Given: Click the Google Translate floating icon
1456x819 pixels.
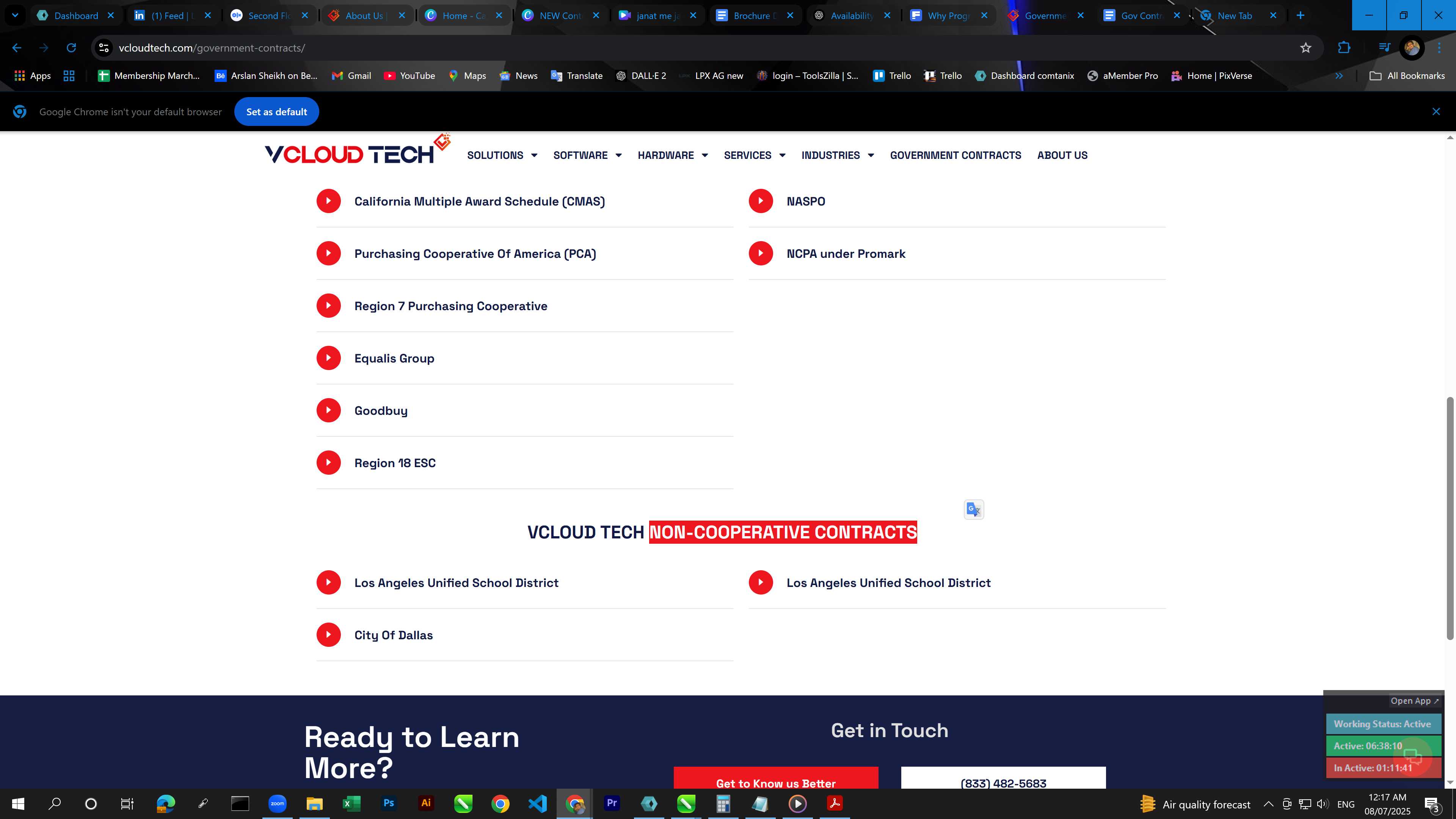Looking at the screenshot, I should (x=973, y=509).
